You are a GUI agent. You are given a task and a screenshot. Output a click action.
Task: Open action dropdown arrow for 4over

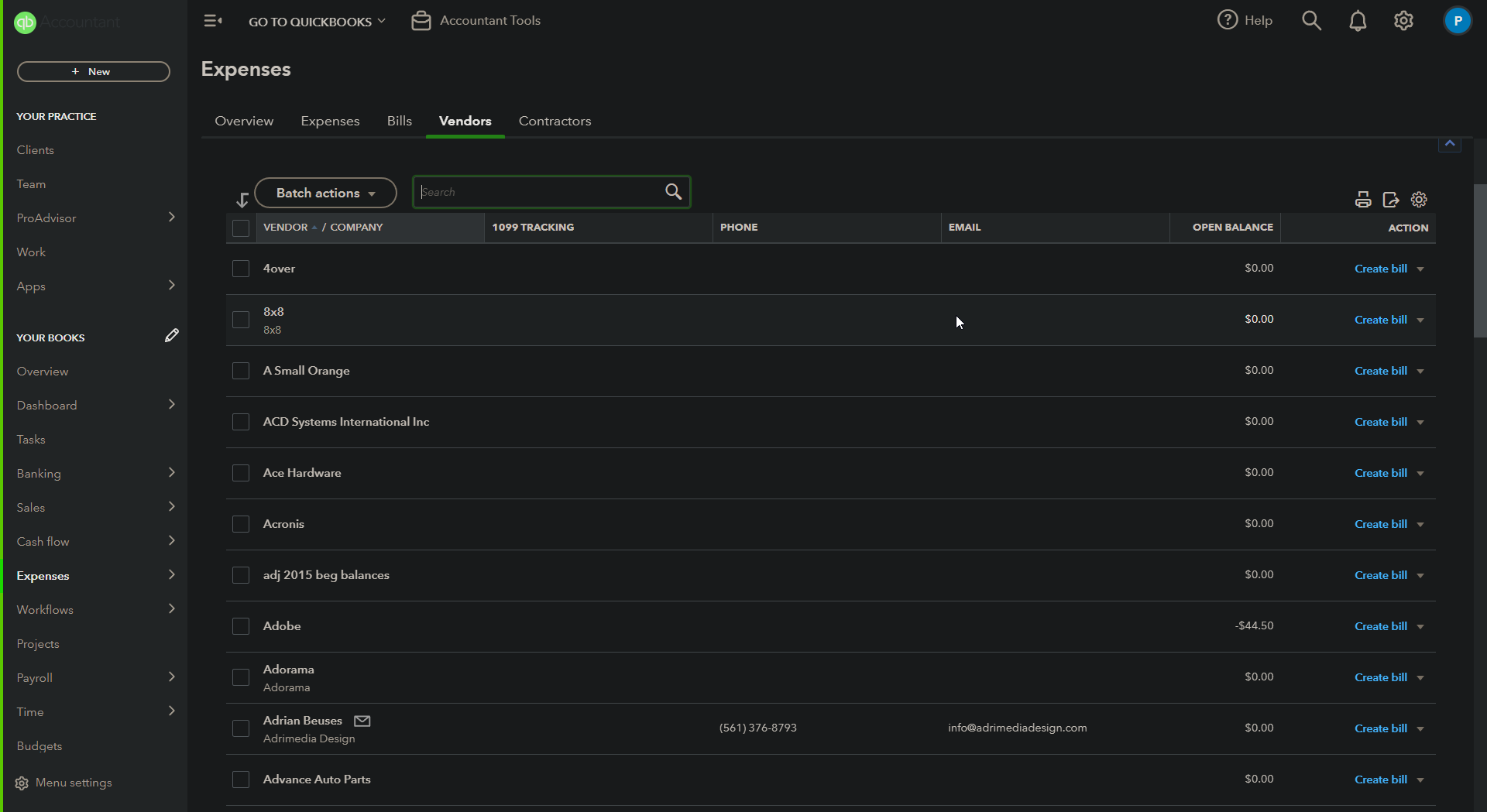tap(1420, 269)
